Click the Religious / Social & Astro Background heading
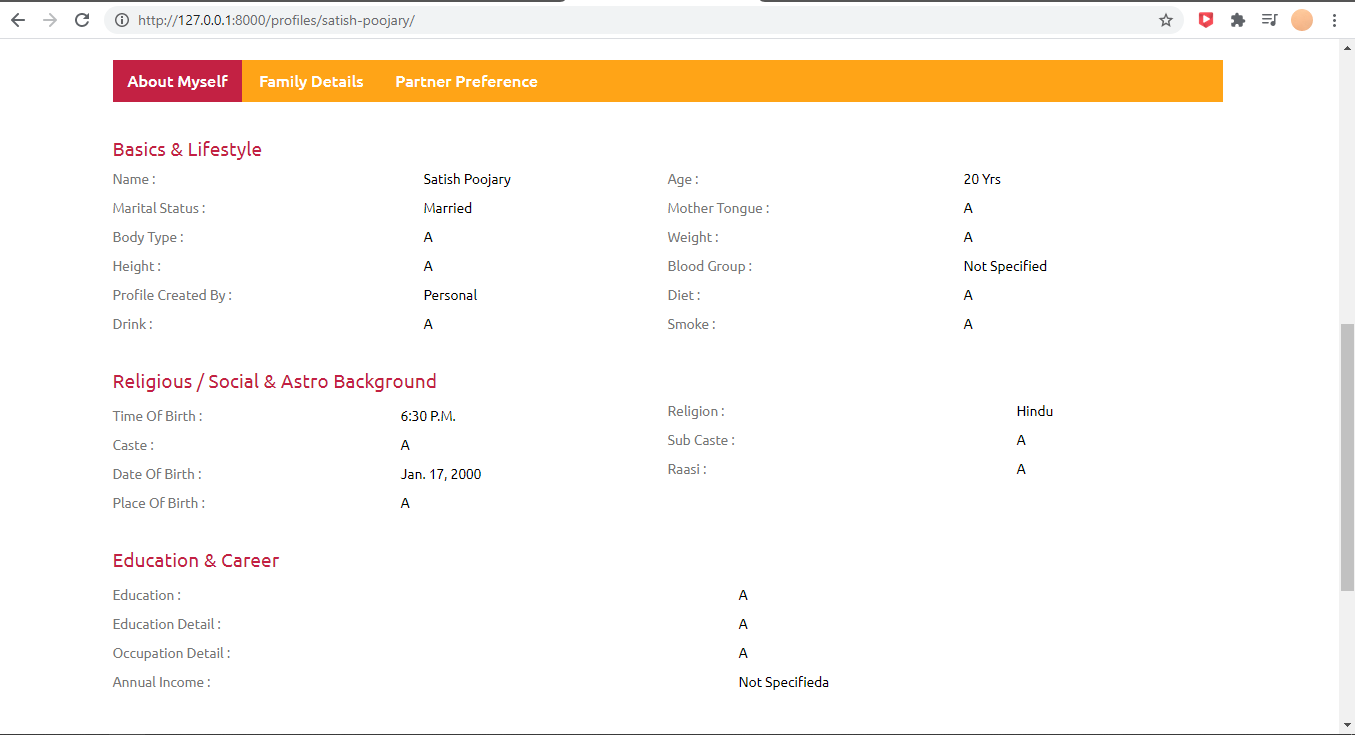The height and width of the screenshot is (735, 1355). (274, 381)
